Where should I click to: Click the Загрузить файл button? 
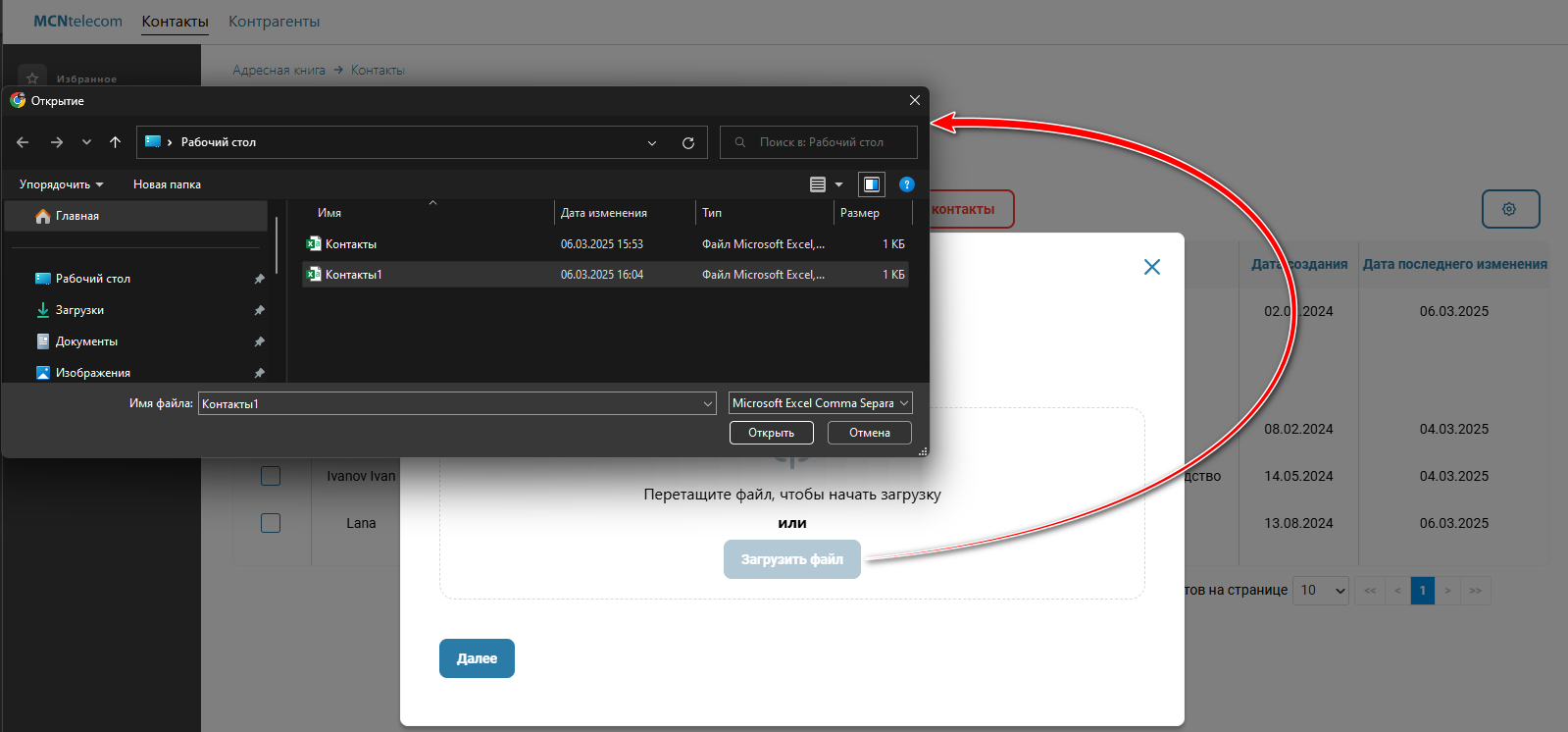pos(792,559)
